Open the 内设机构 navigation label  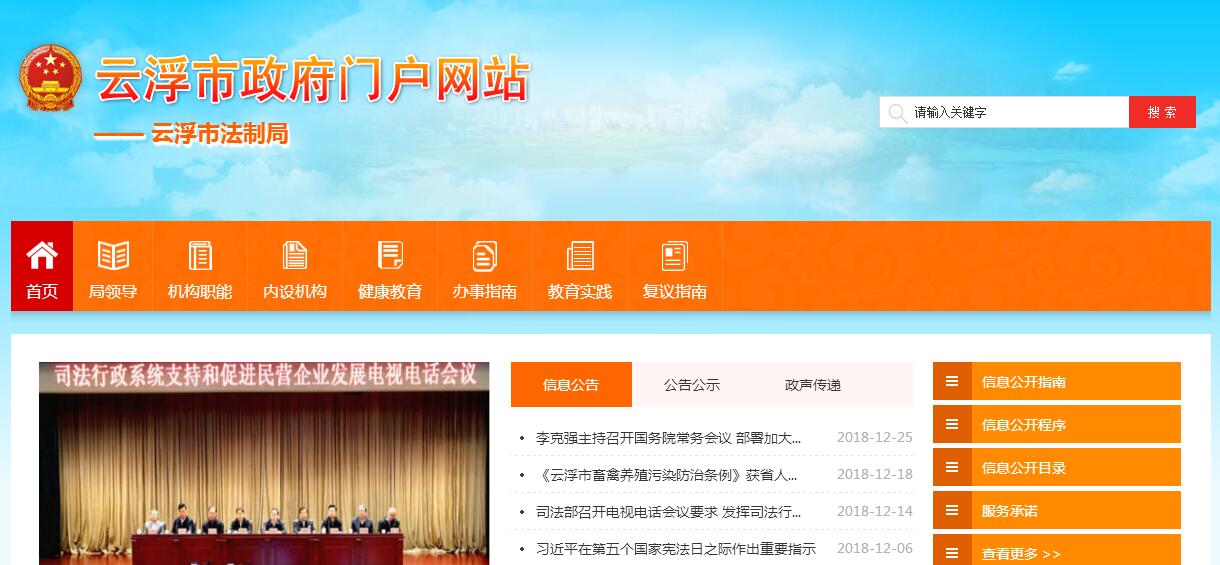click(x=295, y=292)
